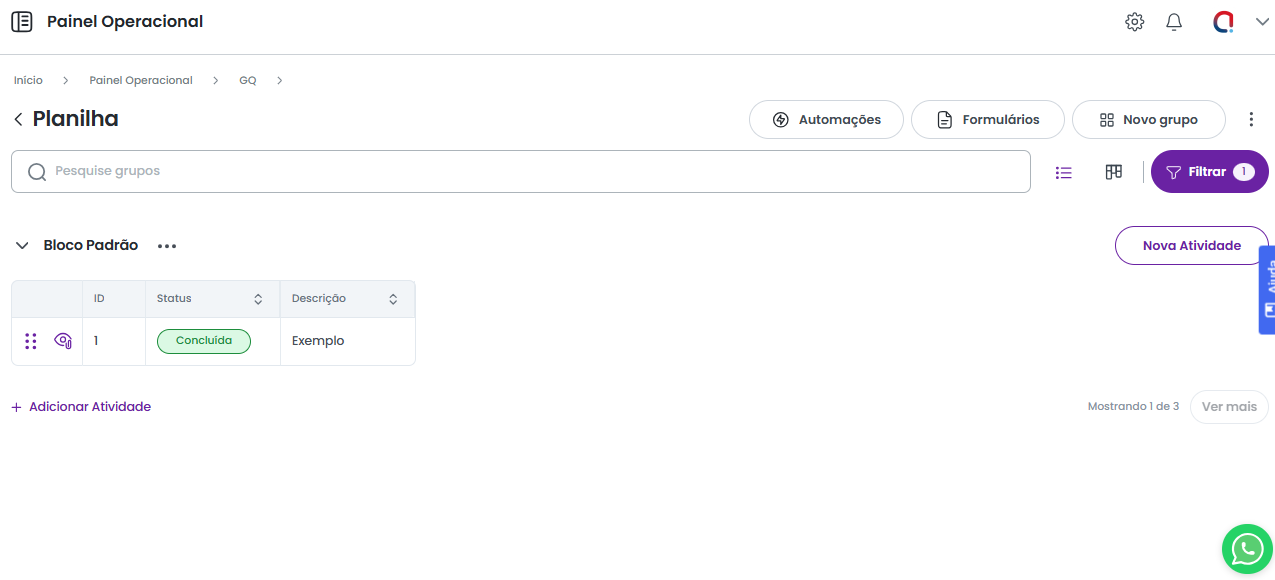The image size is (1275, 580).
Task: Open the three-dot menu beside Novo grupo
Action: [x=1251, y=120]
